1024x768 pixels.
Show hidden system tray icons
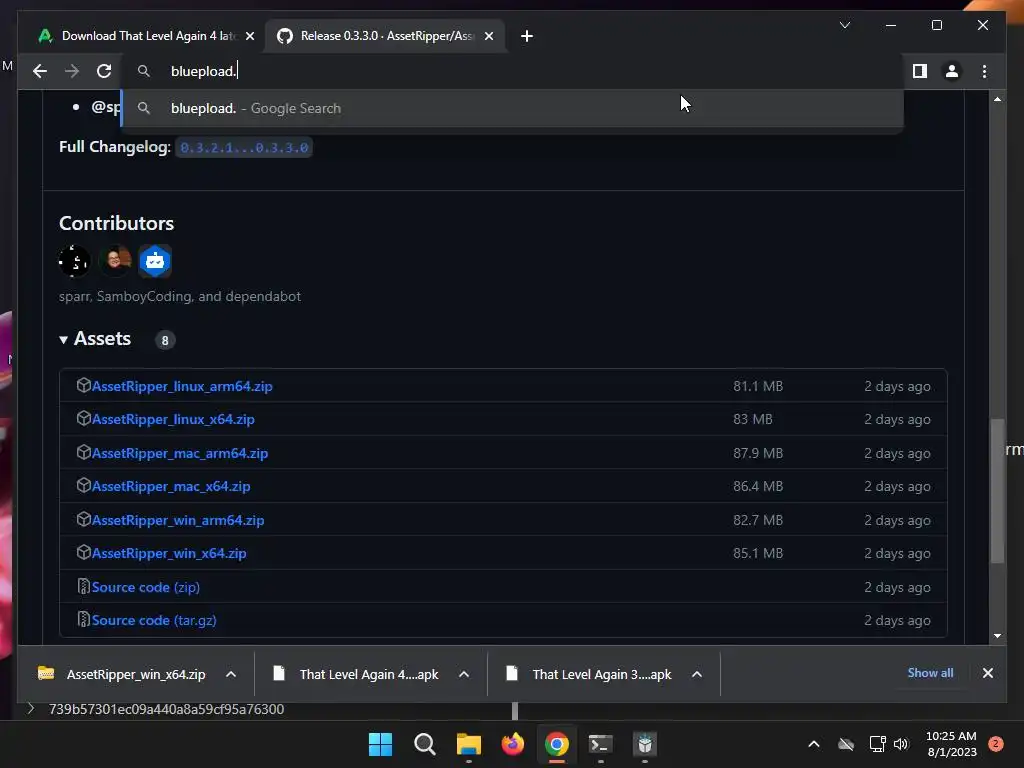click(814, 744)
